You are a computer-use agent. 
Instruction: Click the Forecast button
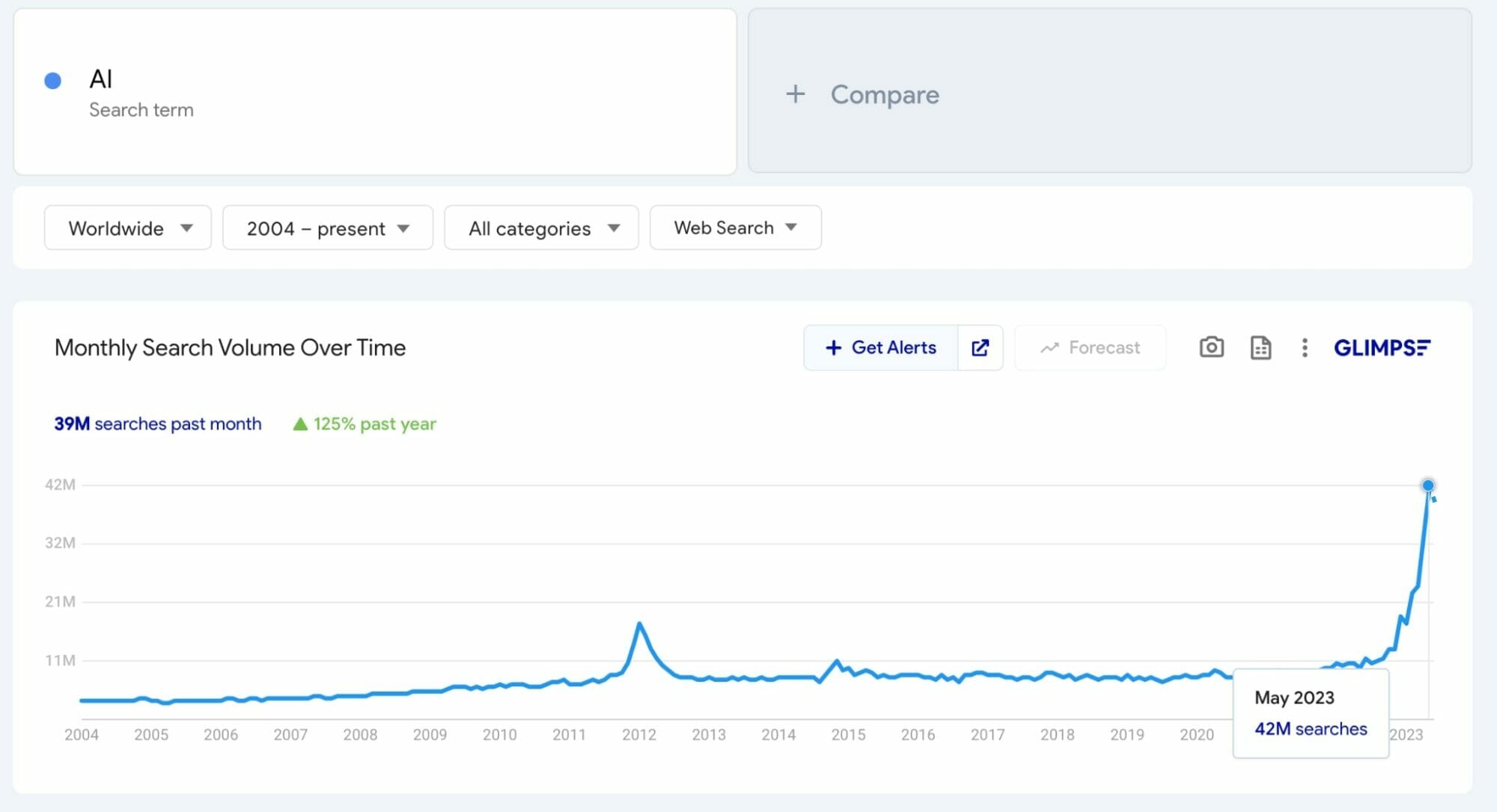coord(1090,347)
